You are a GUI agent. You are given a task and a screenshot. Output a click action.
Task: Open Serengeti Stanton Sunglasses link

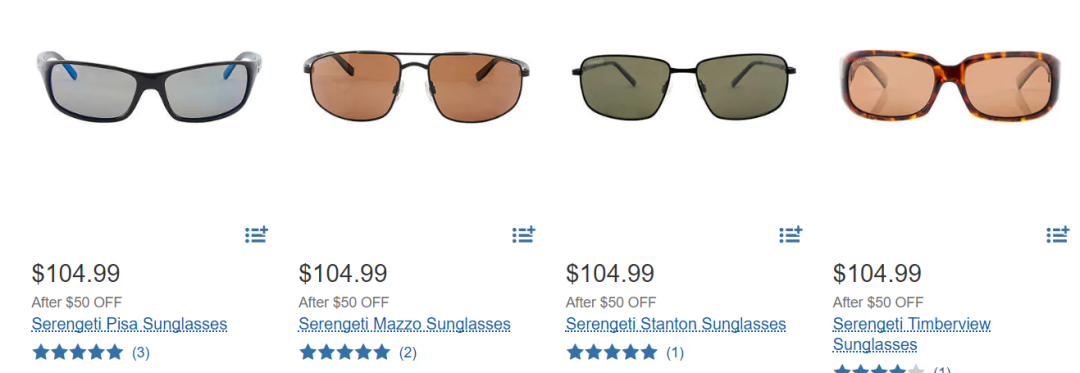(x=676, y=324)
